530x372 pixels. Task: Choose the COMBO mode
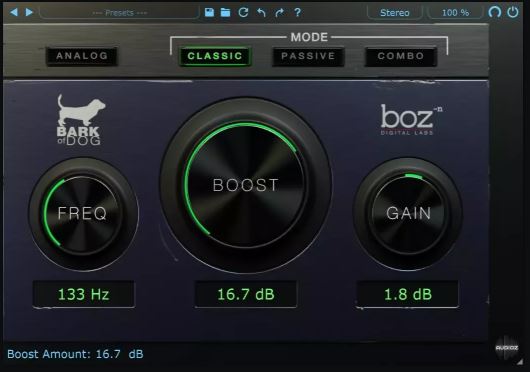point(401,56)
